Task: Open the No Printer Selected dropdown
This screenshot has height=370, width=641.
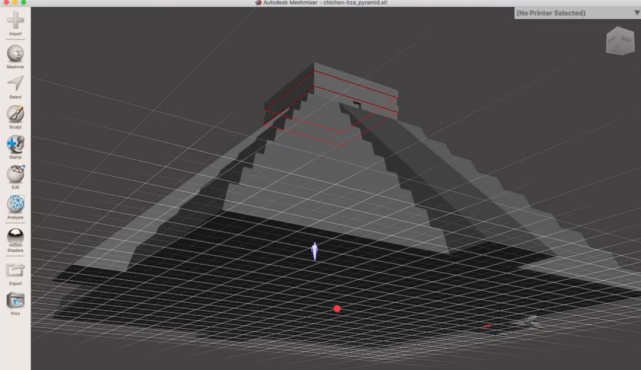Action: [x=577, y=13]
